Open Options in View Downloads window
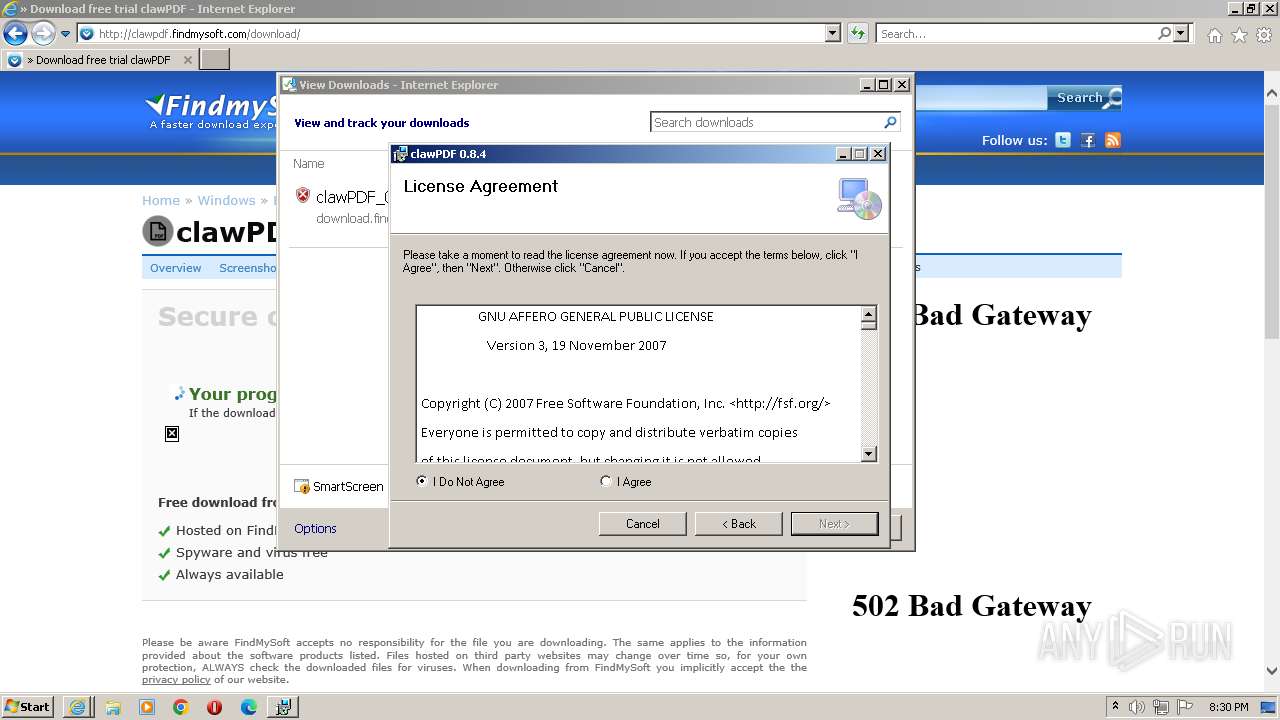 point(315,529)
